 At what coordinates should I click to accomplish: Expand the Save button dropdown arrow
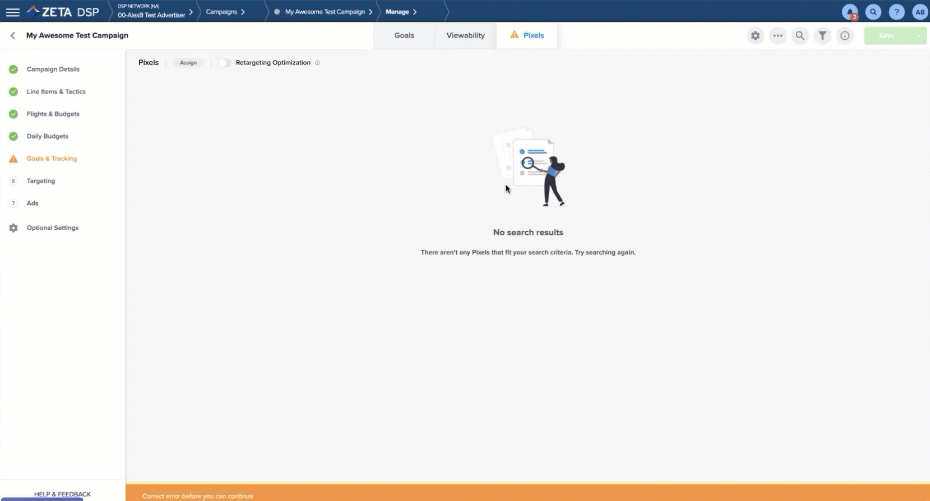[919, 36]
